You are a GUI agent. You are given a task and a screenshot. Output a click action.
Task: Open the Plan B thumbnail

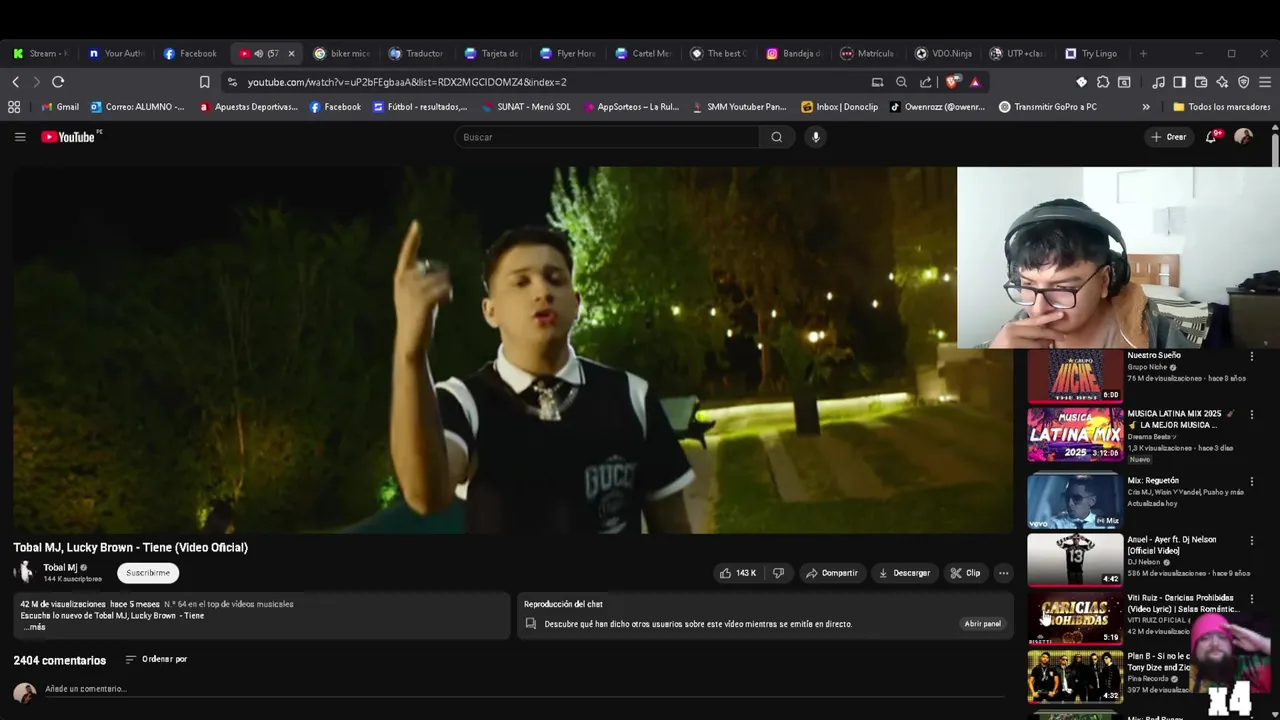1075,677
